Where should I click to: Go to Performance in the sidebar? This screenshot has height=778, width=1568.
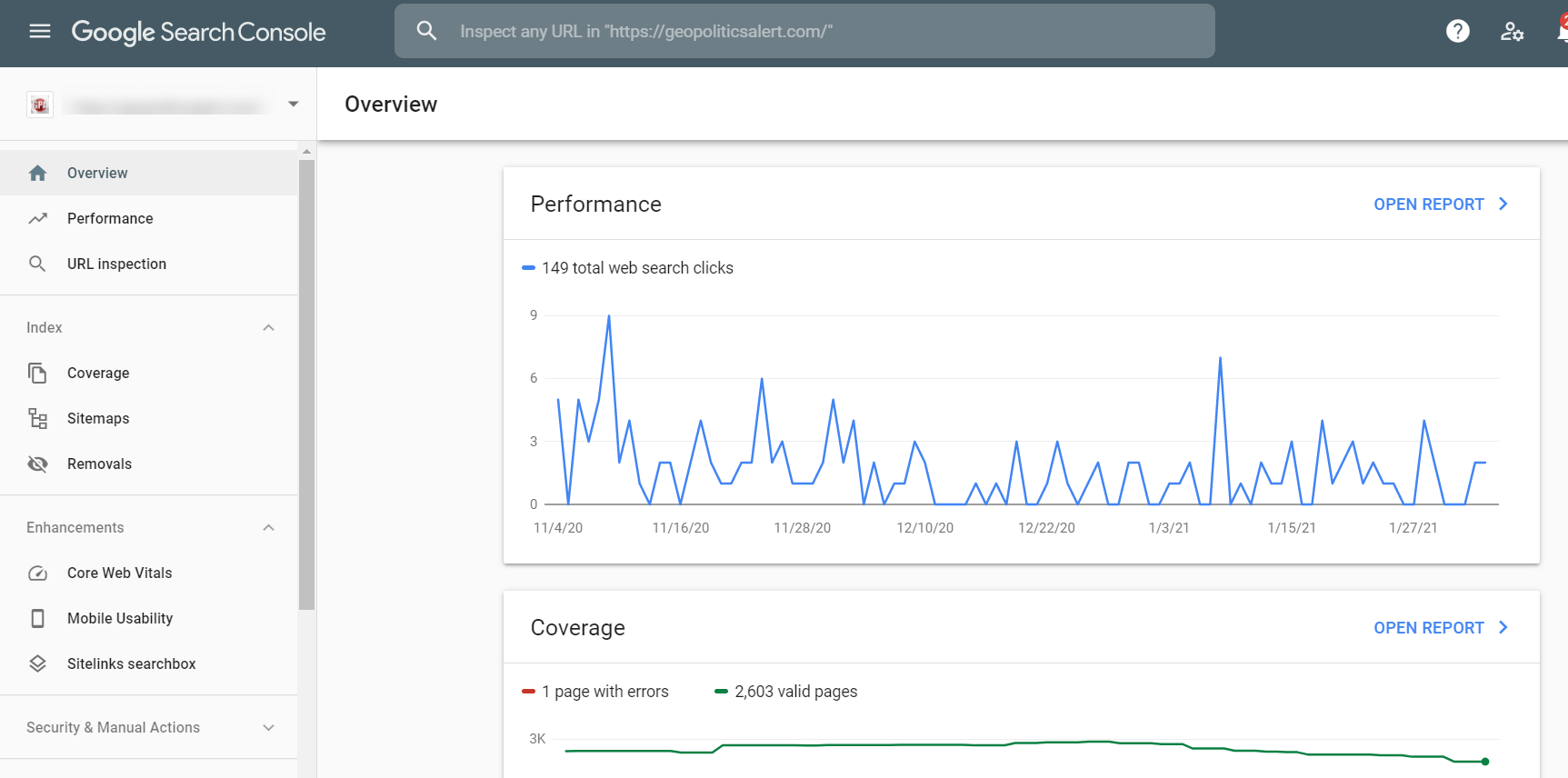tap(149, 218)
